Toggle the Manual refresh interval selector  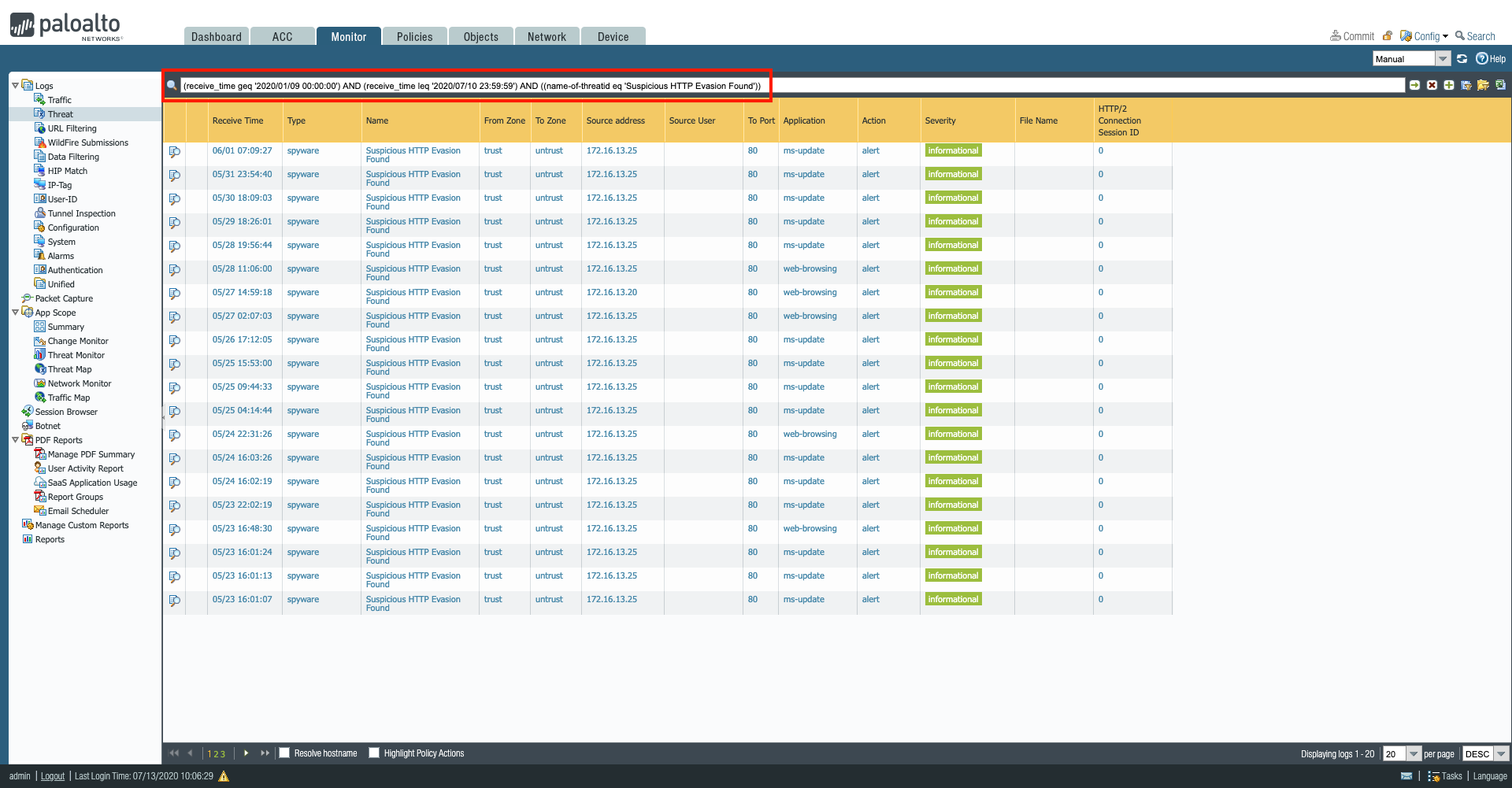[x=1443, y=58]
